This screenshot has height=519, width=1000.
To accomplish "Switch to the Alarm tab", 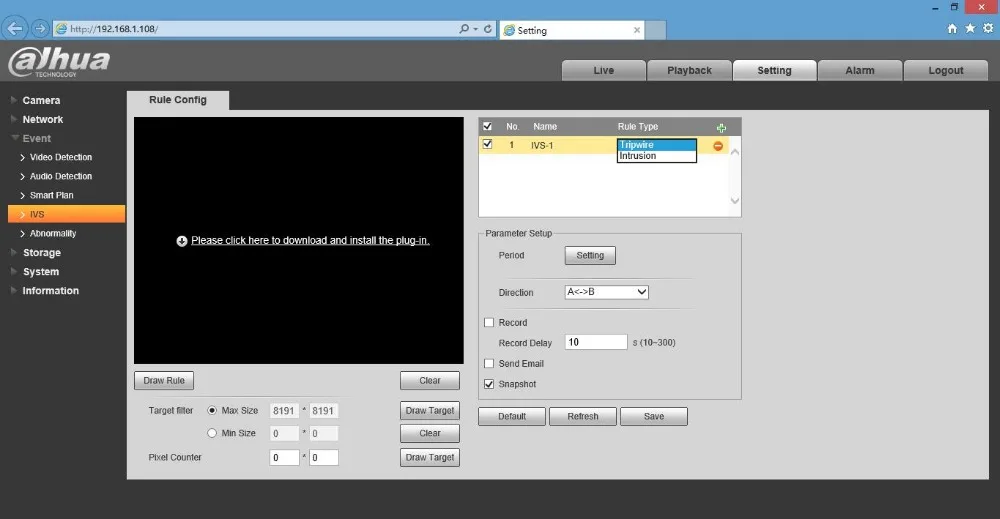I will coord(860,70).
